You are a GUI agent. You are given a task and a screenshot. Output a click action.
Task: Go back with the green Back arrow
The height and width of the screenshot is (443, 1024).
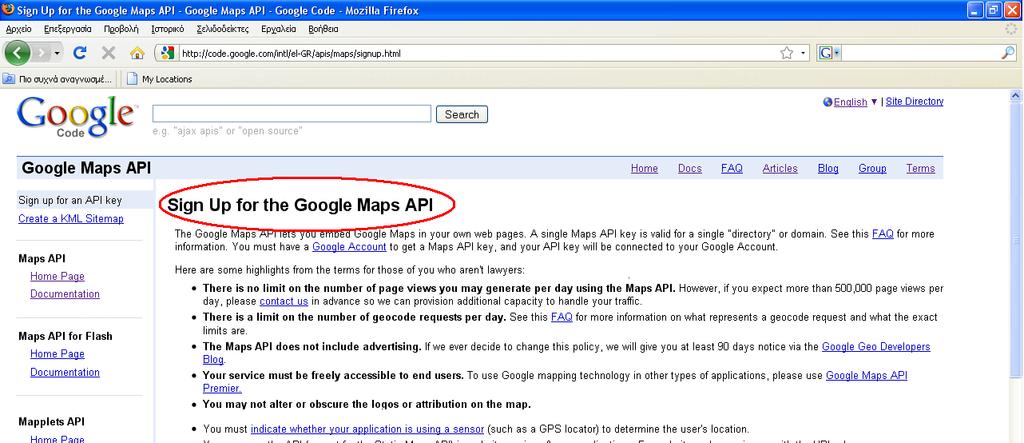point(17,53)
